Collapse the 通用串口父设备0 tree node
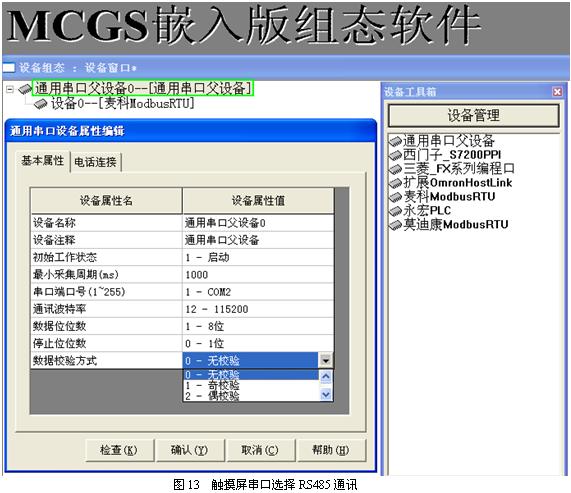The image size is (571, 493). pos(10,89)
